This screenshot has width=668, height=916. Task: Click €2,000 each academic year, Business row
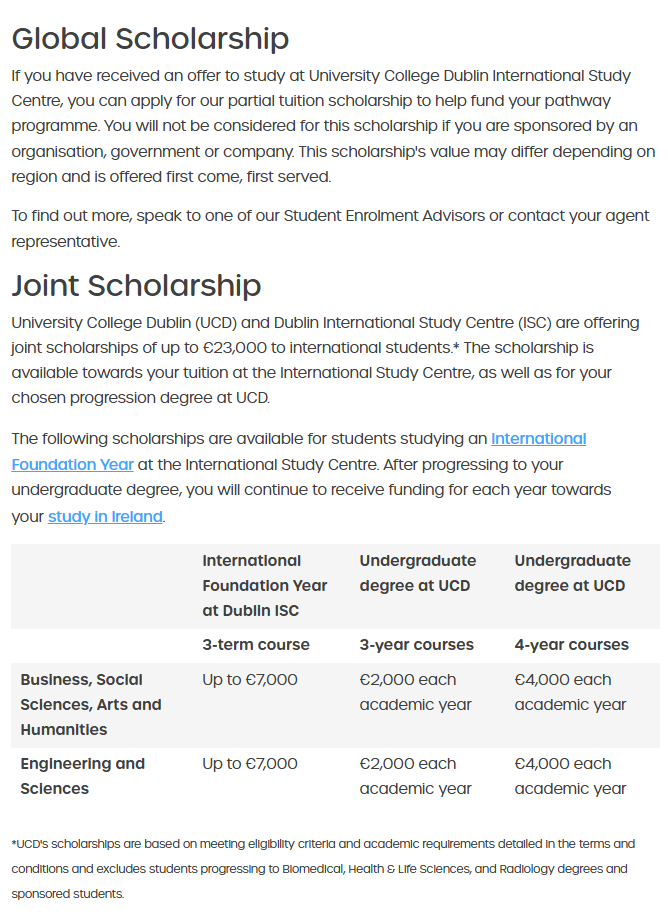(x=416, y=692)
